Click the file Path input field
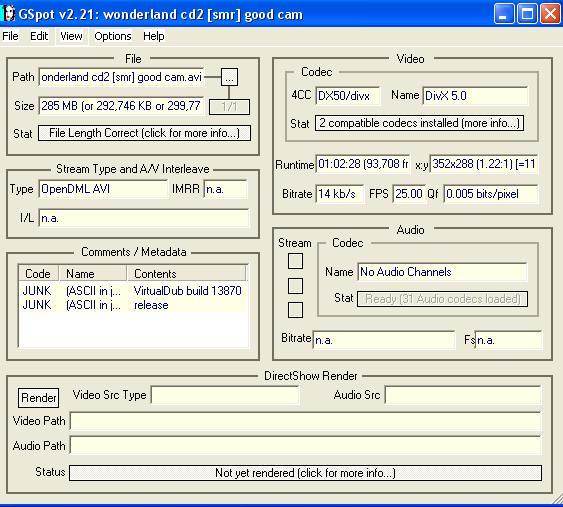563x507 pixels. click(121, 77)
